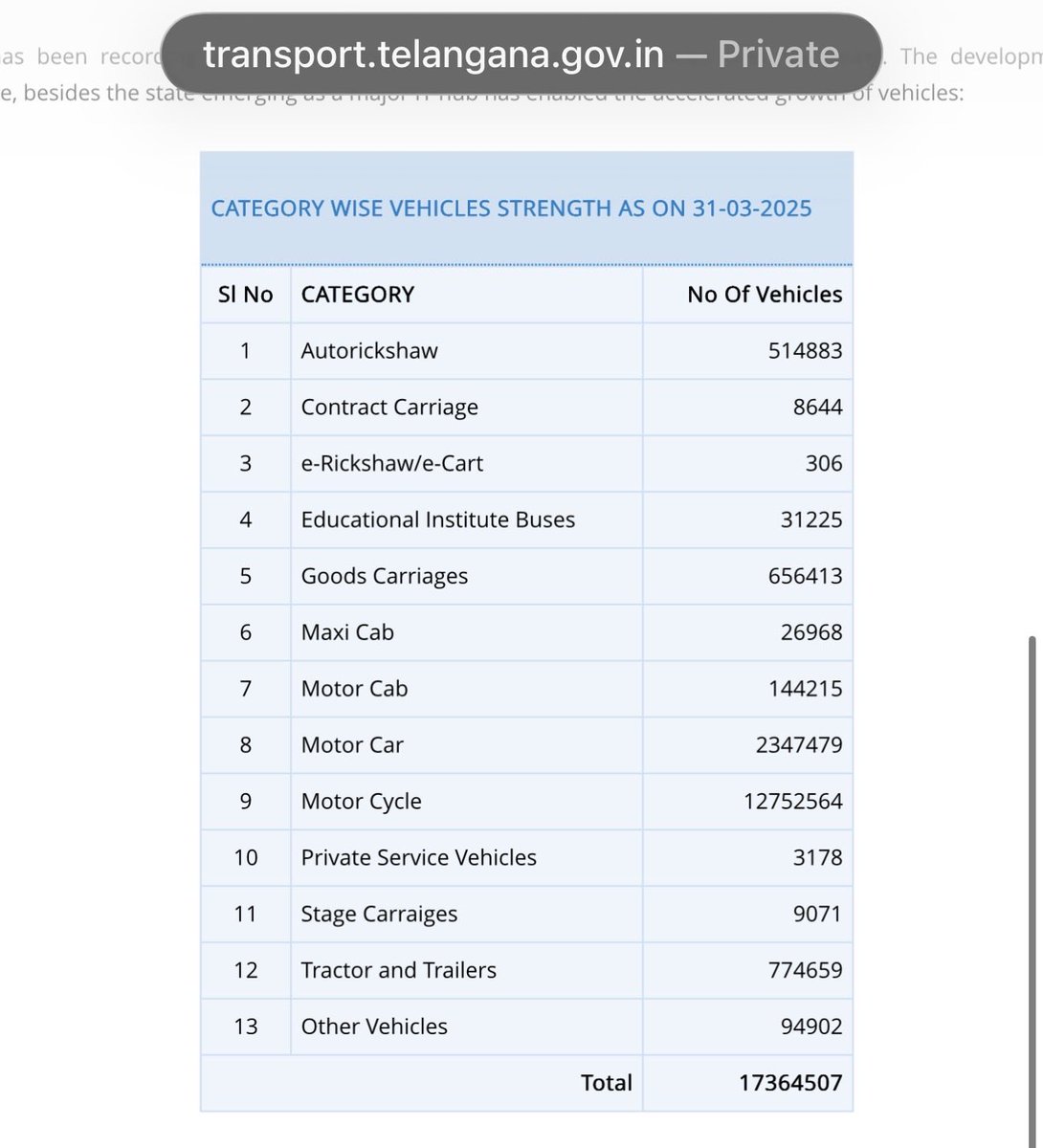The height and width of the screenshot is (1148, 1043).
Task: Select the value 8644
Action: [817, 408]
